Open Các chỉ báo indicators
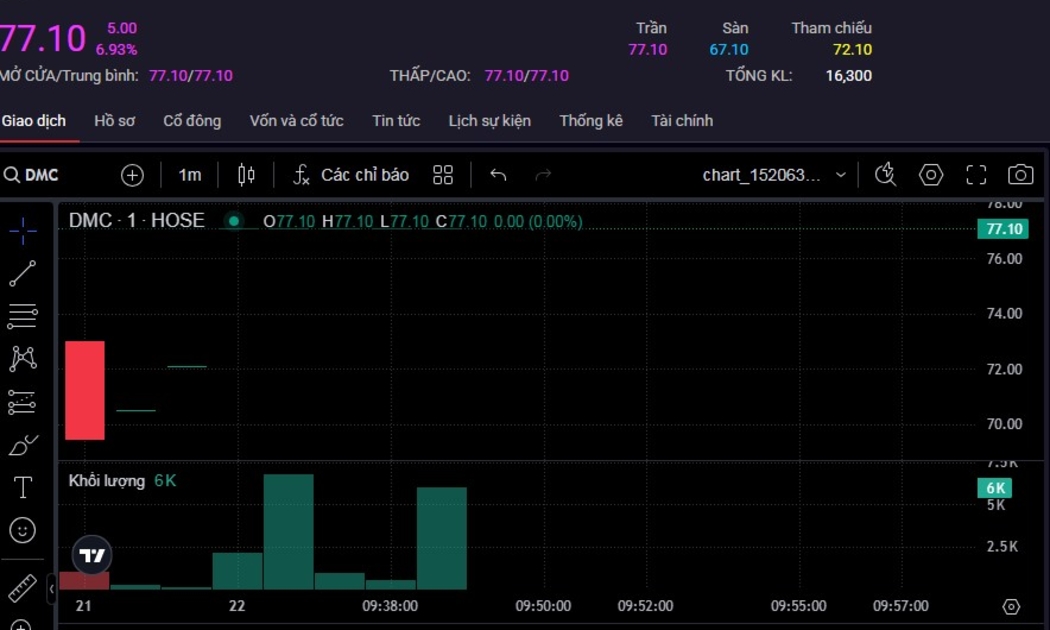The image size is (1050, 630). (x=351, y=175)
